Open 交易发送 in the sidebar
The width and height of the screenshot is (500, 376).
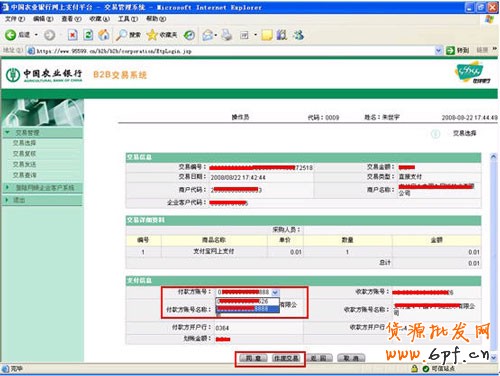click(x=24, y=164)
